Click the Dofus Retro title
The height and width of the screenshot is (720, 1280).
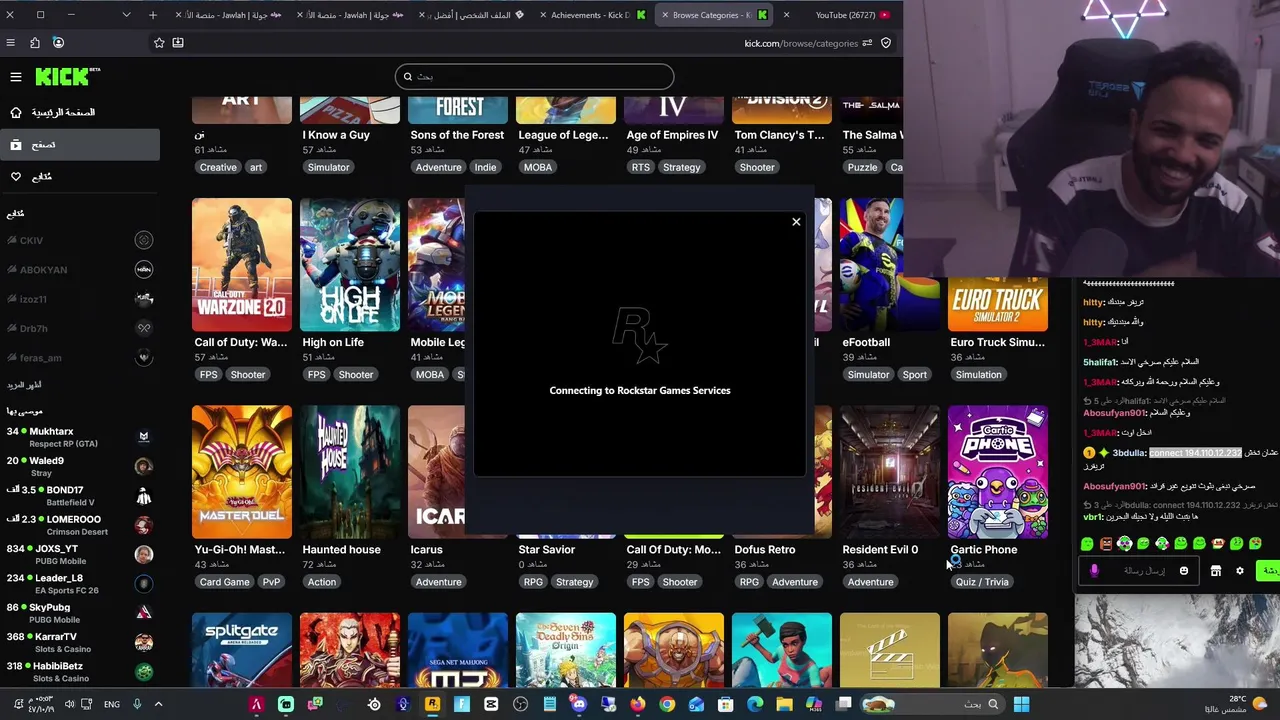click(x=765, y=549)
